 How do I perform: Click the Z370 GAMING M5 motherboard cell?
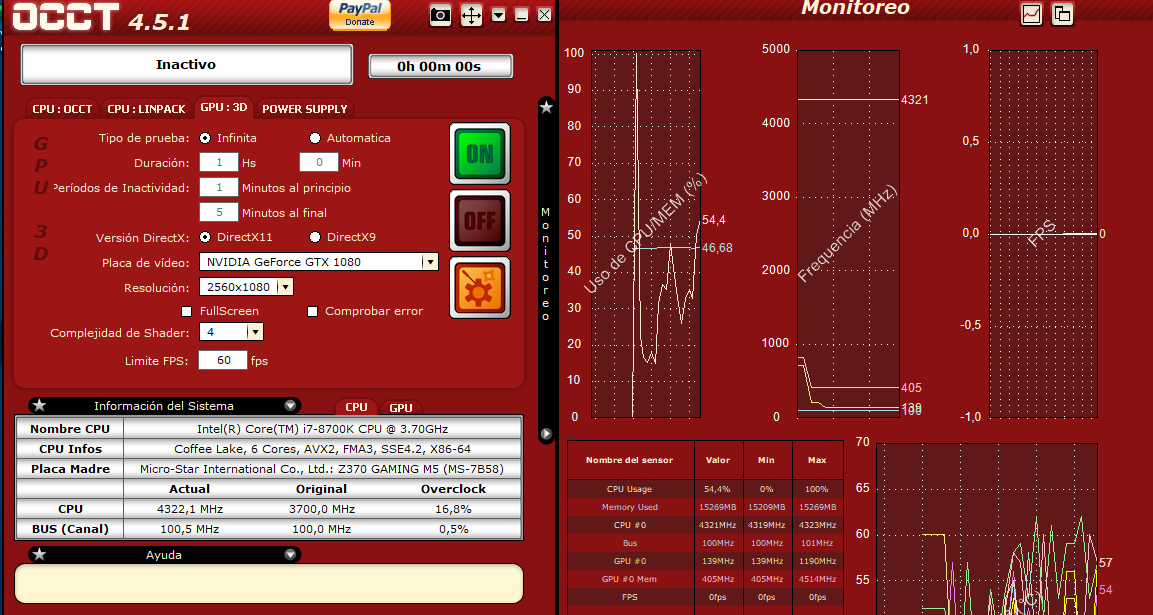[x=322, y=469]
